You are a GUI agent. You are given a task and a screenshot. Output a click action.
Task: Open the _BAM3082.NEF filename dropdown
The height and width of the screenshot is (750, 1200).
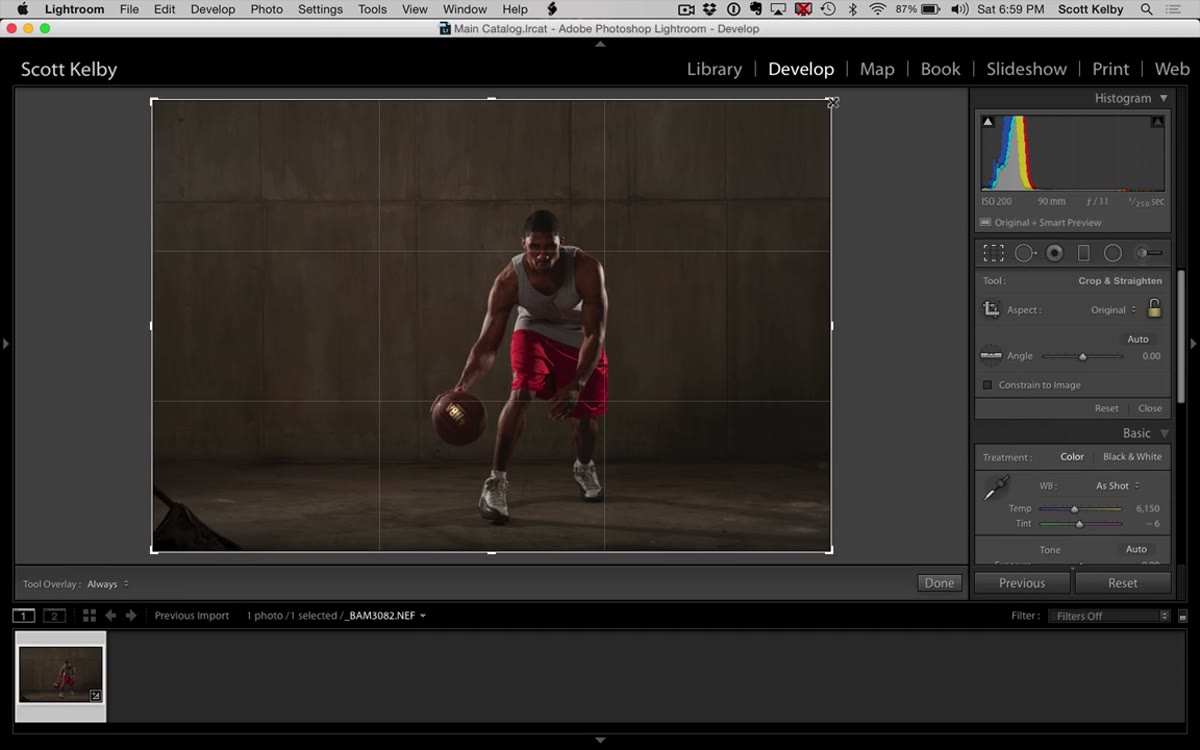(x=386, y=616)
